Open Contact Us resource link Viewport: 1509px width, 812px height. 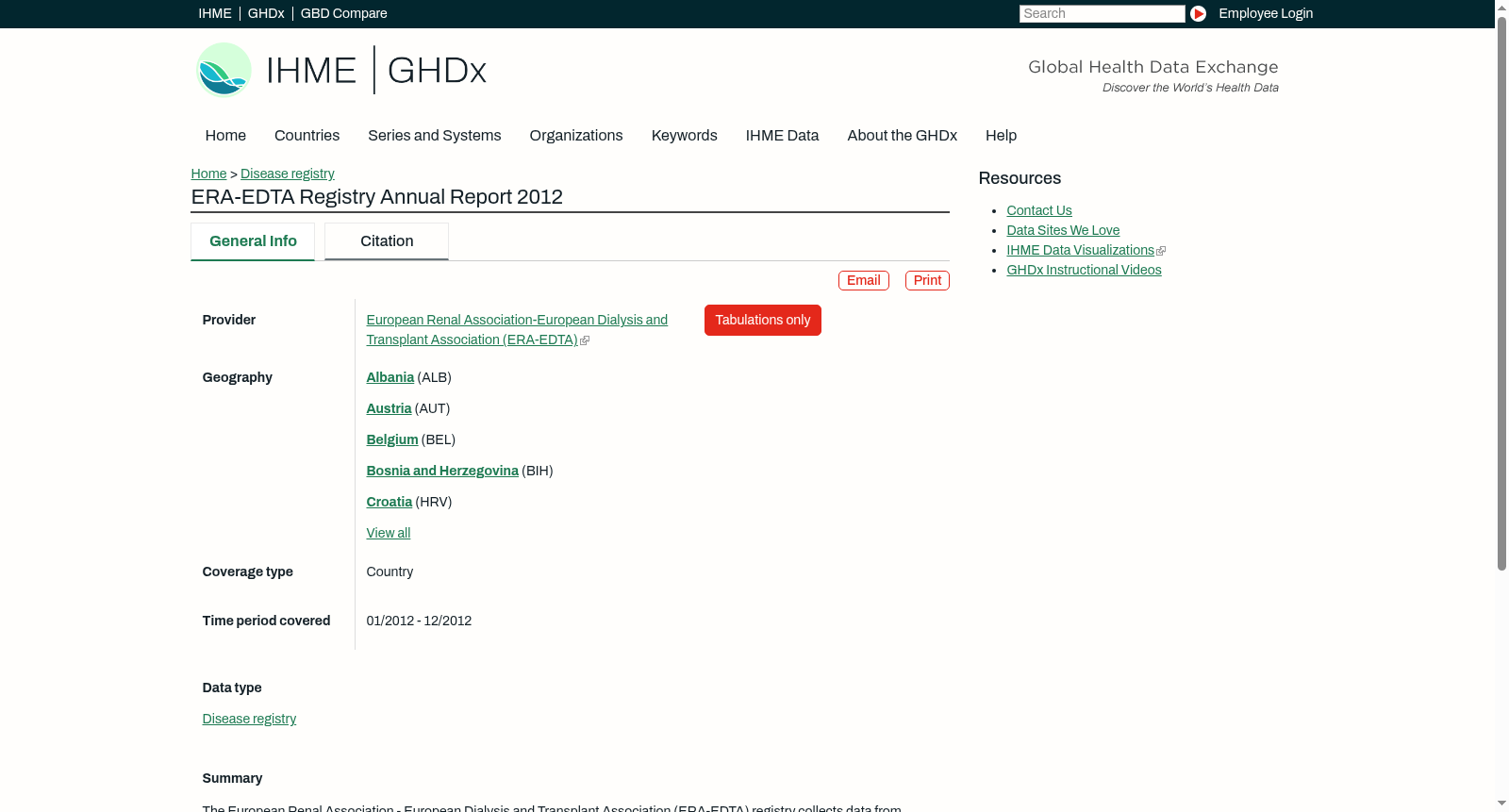click(x=1039, y=210)
